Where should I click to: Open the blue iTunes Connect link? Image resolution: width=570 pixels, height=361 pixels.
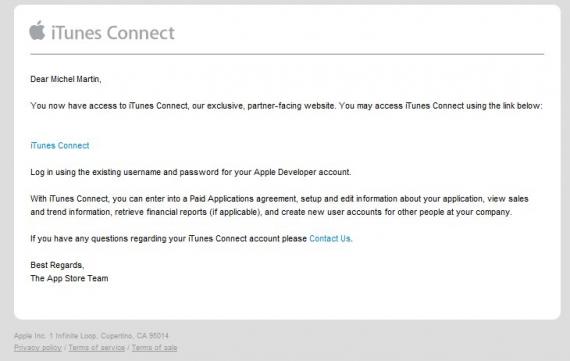pos(60,146)
